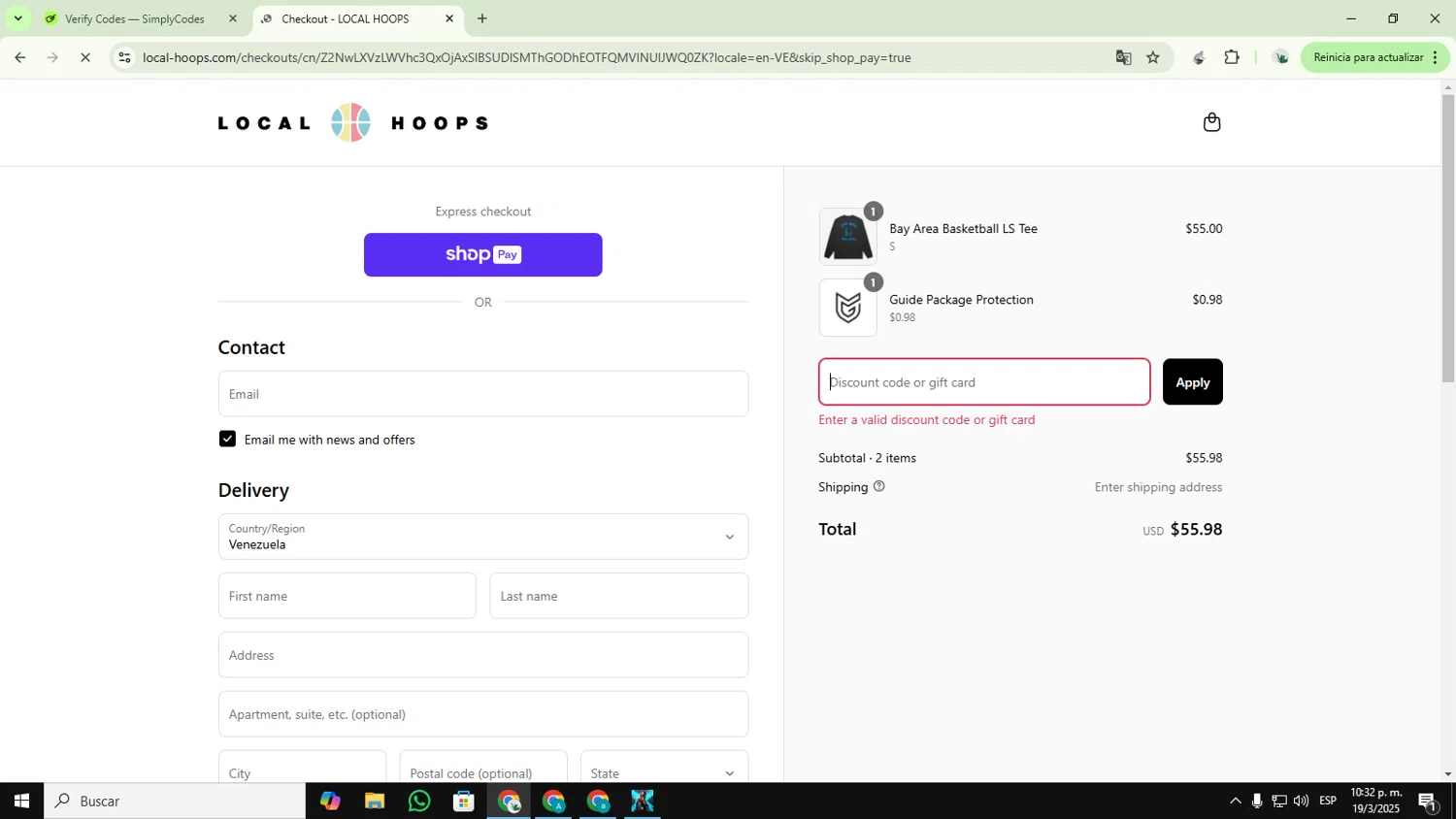Open File Explorer from the taskbar
Image resolution: width=1456 pixels, height=819 pixels.
click(x=375, y=802)
